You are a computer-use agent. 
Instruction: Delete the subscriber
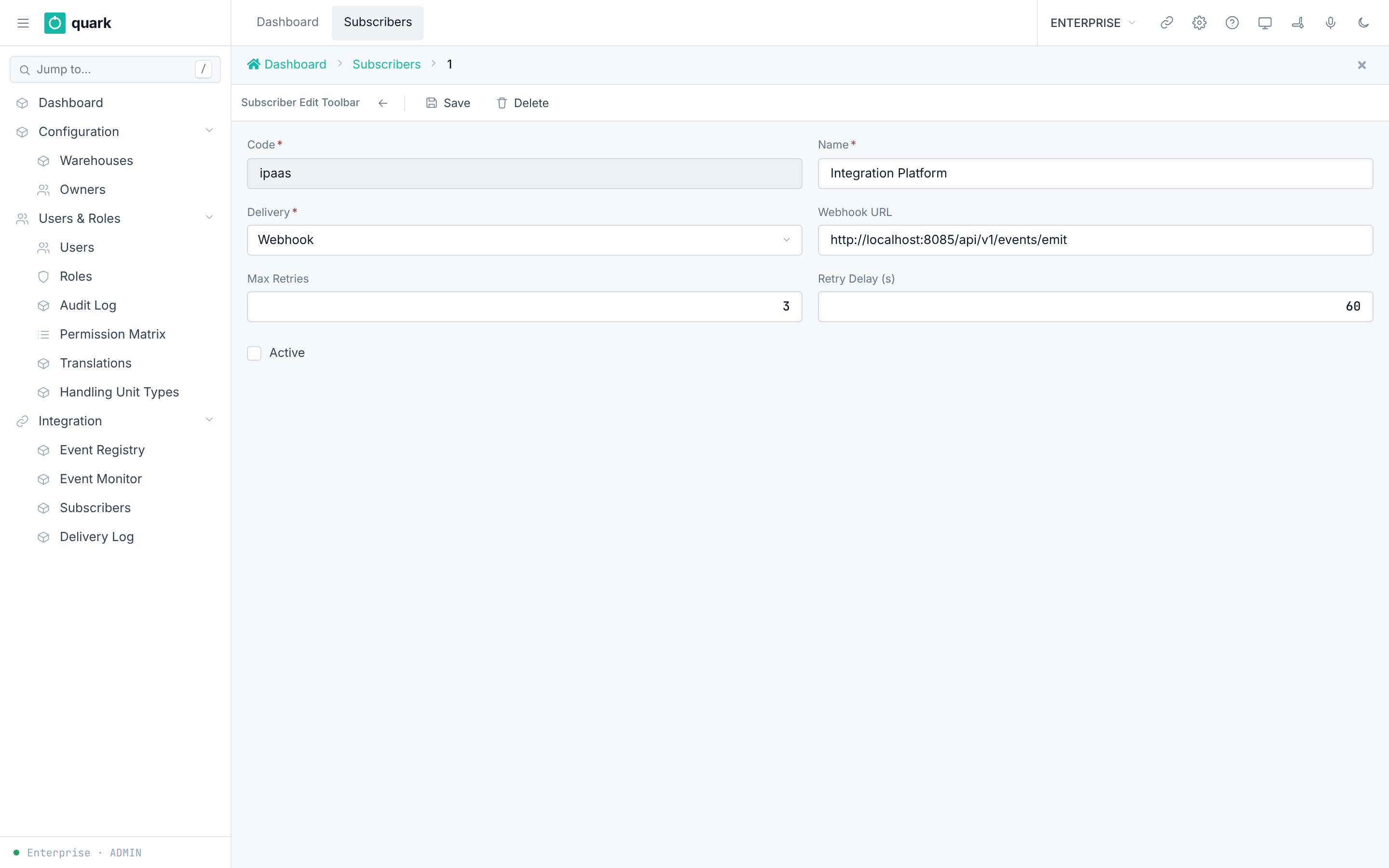(x=522, y=103)
